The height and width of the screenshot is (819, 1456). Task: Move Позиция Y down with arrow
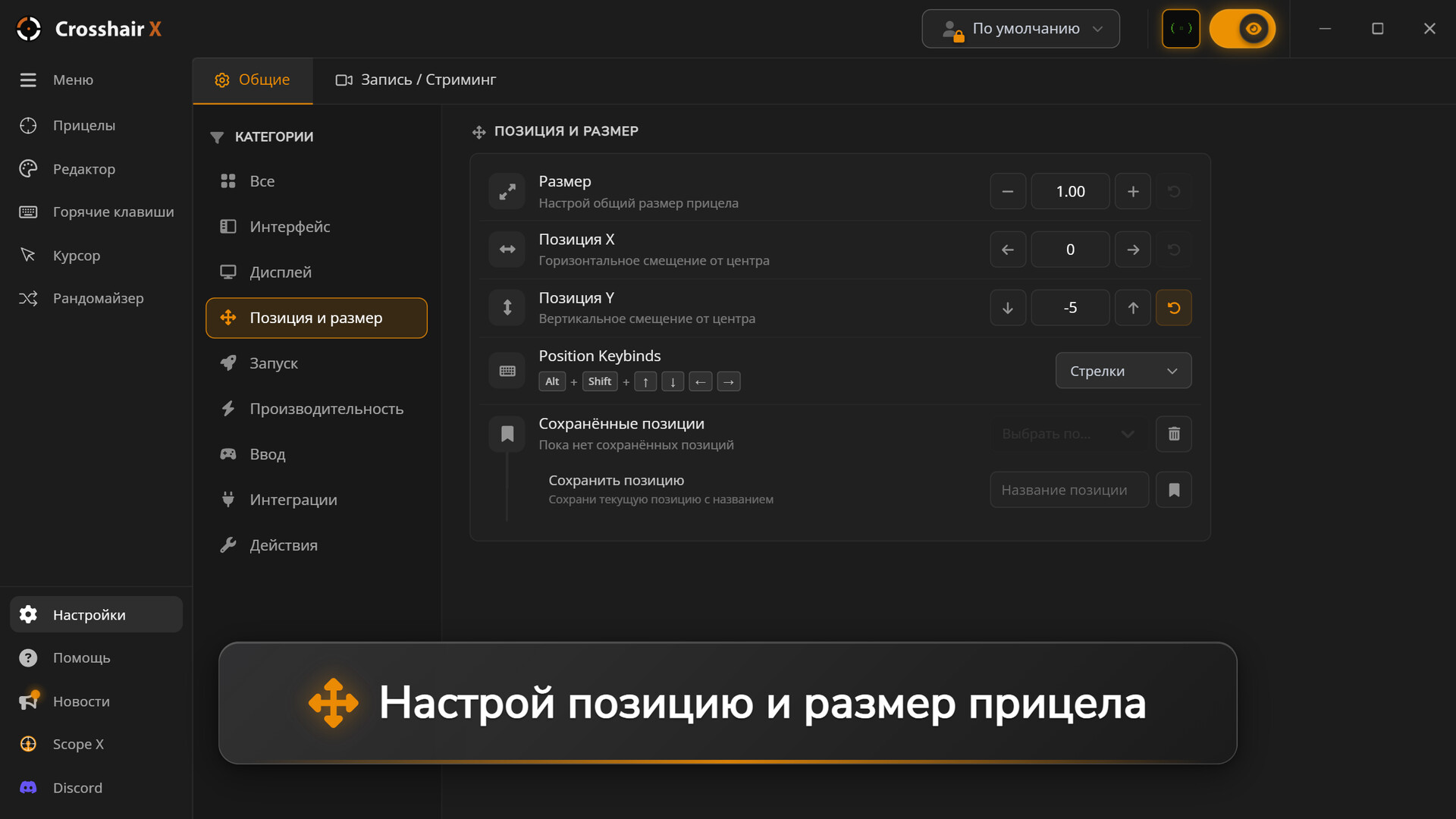click(x=1008, y=308)
